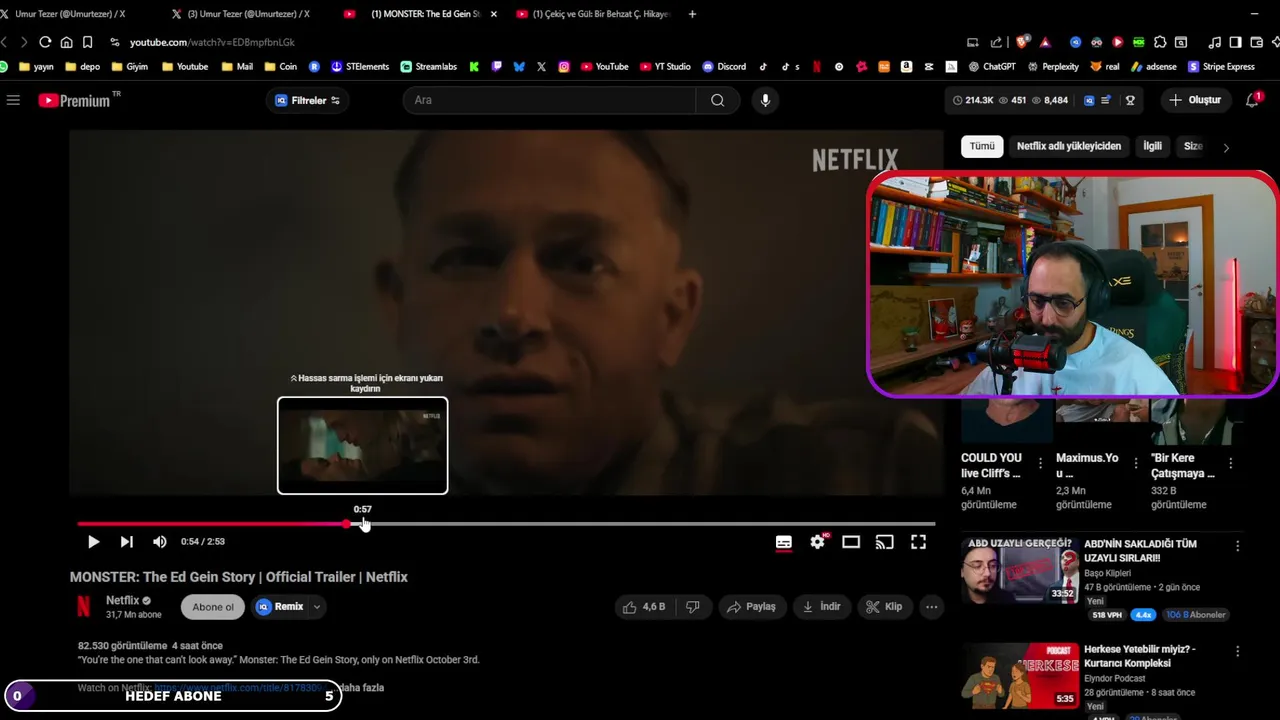The width and height of the screenshot is (1280, 720).
Task: Play the video
Action: point(93,542)
